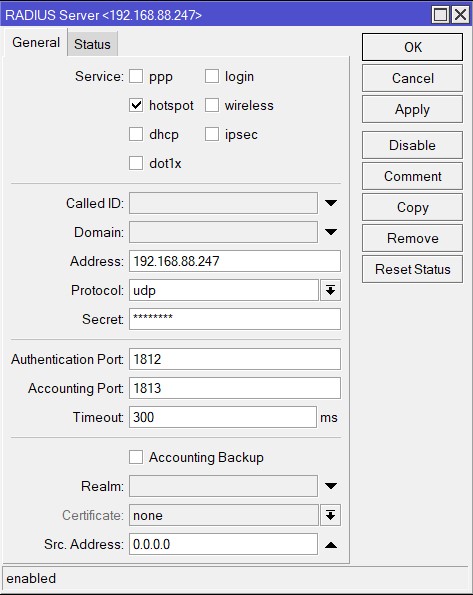Click the Protocol udp value box
The width and height of the screenshot is (473, 595).
click(x=224, y=290)
